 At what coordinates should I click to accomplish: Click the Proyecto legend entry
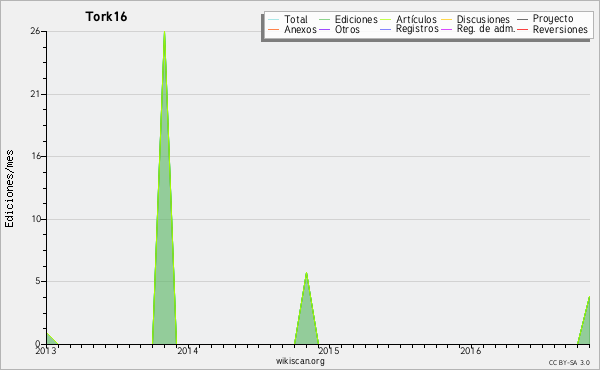545,19
